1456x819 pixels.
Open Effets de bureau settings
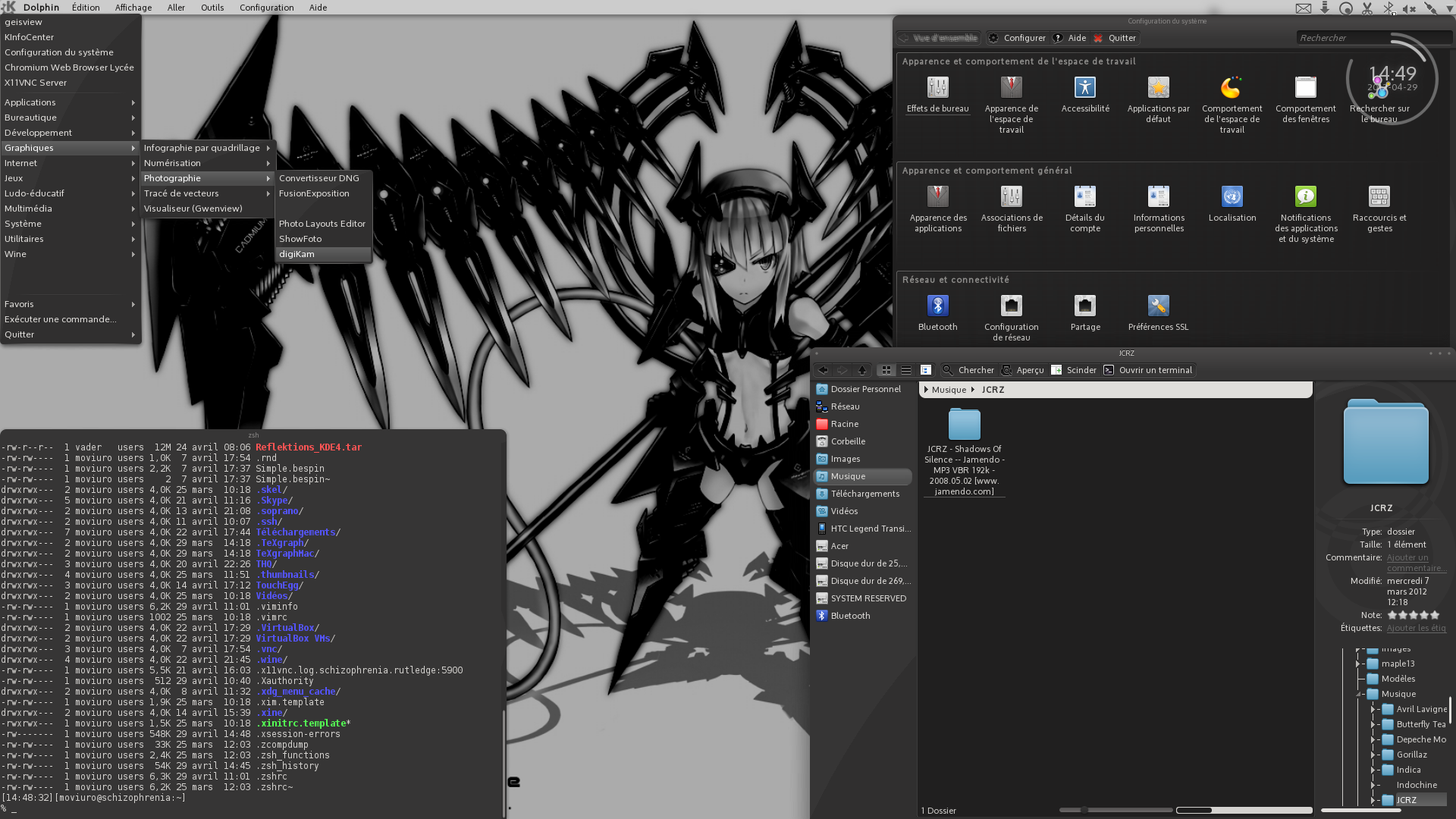click(x=937, y=95)
